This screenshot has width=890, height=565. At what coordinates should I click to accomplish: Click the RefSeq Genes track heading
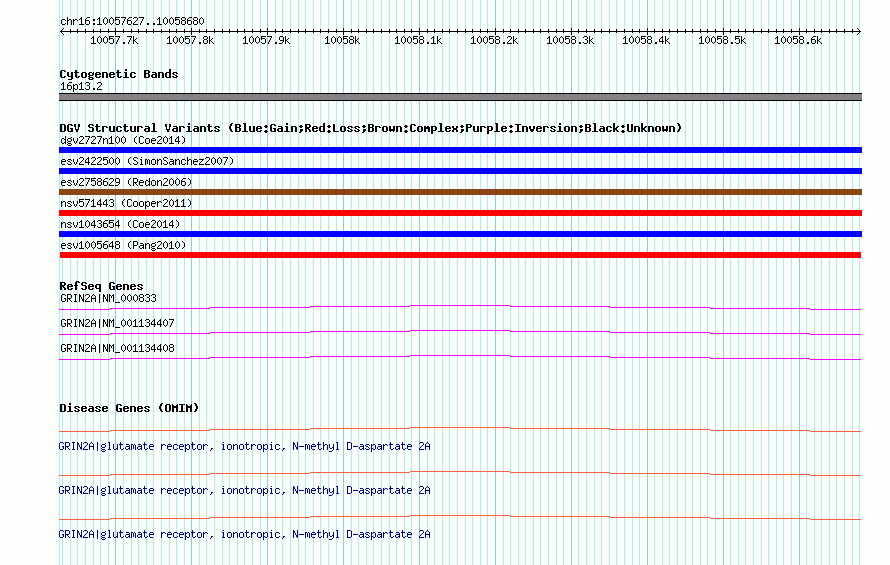(x=102, y=286)
